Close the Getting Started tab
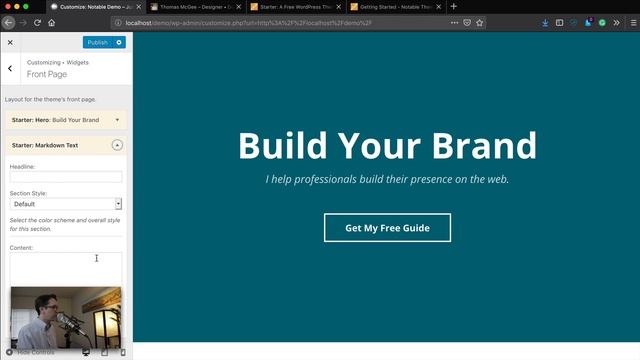The height and width of the screenshot is (360, 640). point(439,7)
